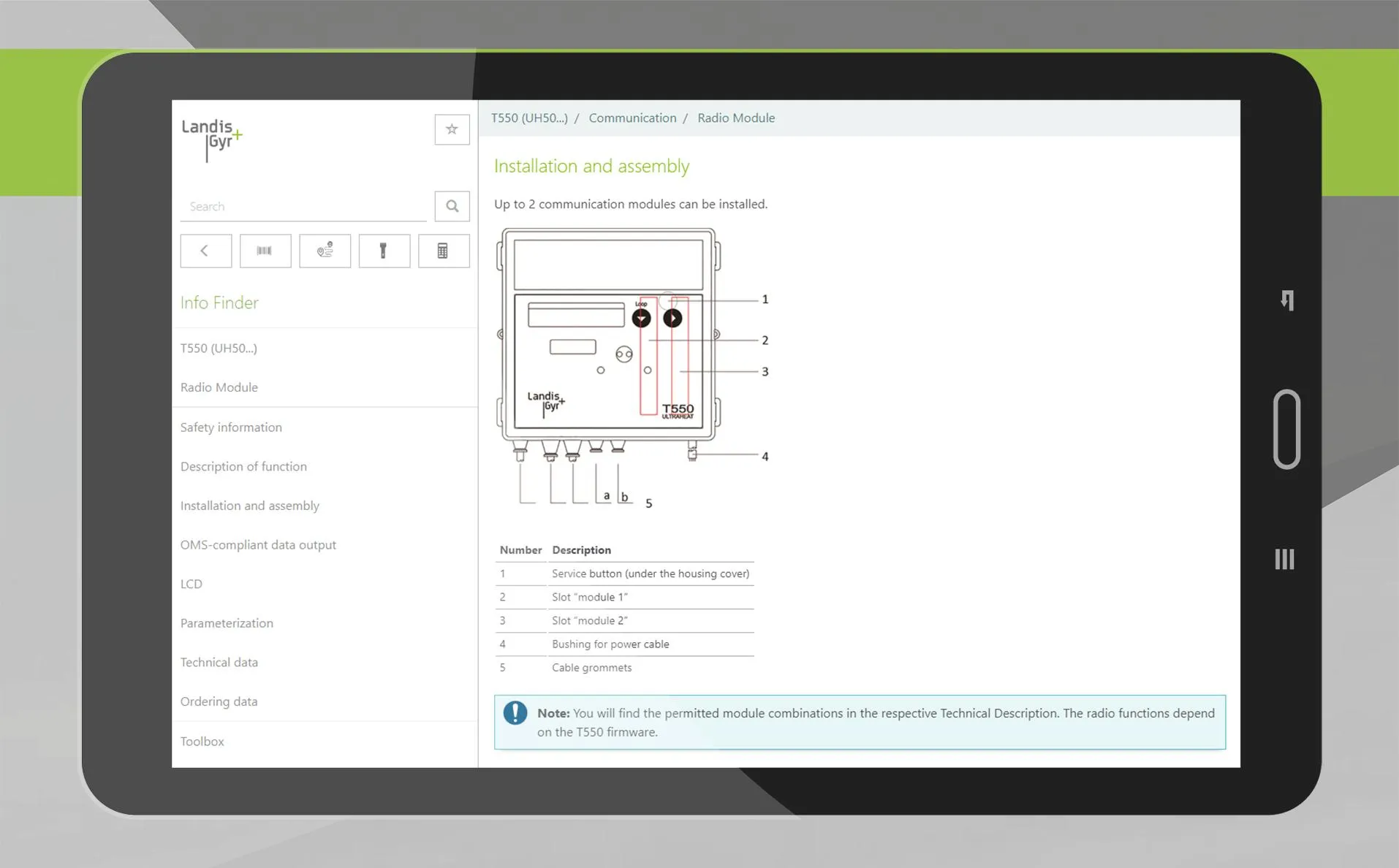The image size is (1399, 868).
Task: Click Communication breadcrumb
Action: (632, 118)
